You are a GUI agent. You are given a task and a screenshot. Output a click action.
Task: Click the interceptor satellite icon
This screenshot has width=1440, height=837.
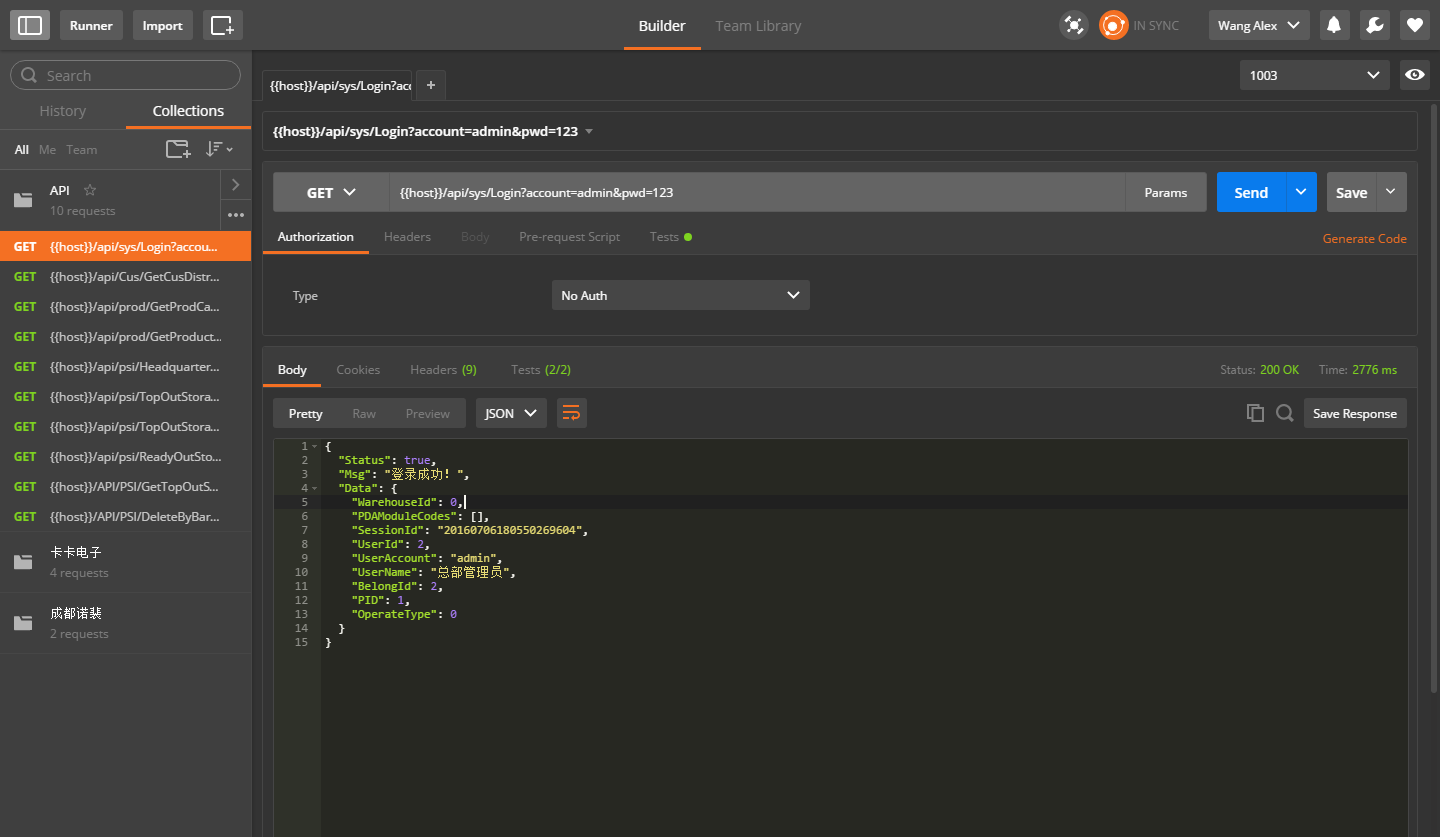click(x=1074, y=25)
